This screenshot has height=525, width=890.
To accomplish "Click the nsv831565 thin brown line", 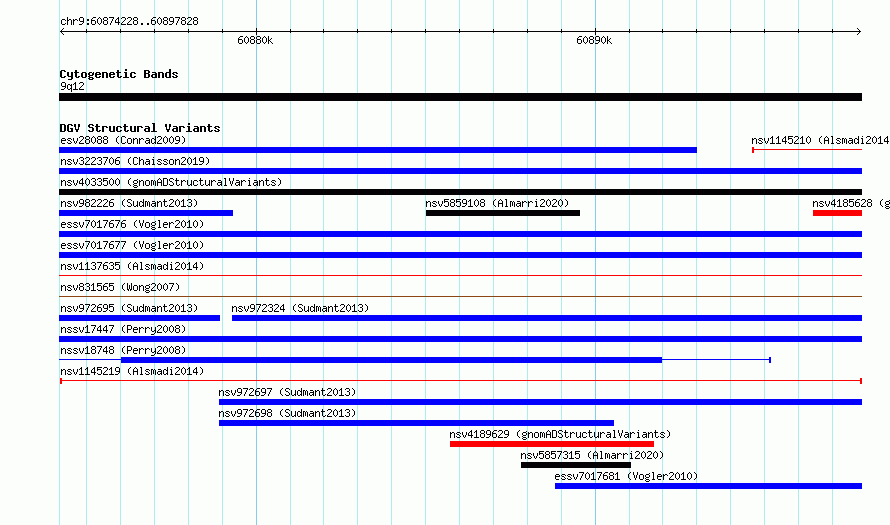I will [x=461, y=297].
